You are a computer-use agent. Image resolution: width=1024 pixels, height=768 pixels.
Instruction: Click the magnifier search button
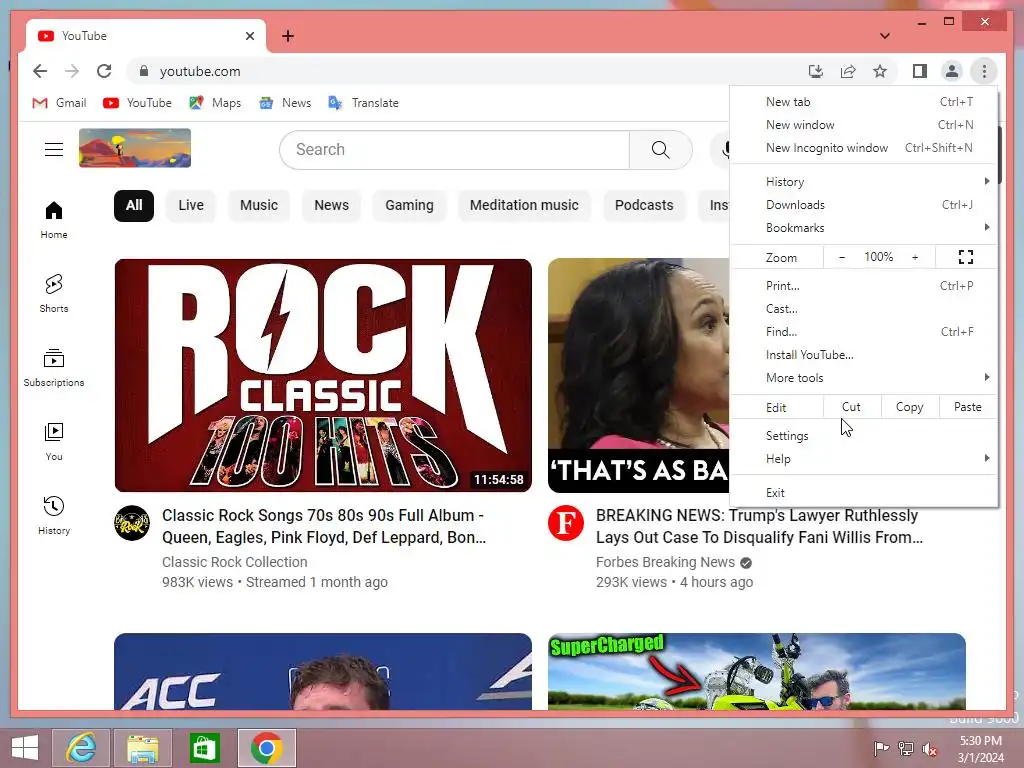660,150
